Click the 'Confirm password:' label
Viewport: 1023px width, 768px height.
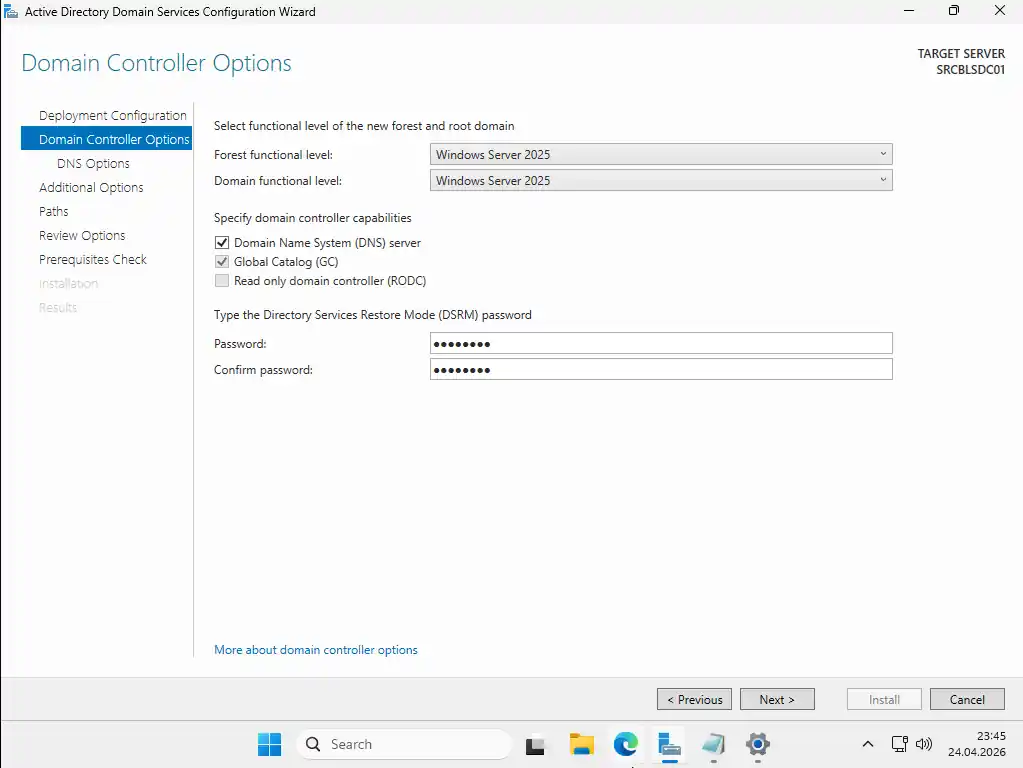click(264, 370)
